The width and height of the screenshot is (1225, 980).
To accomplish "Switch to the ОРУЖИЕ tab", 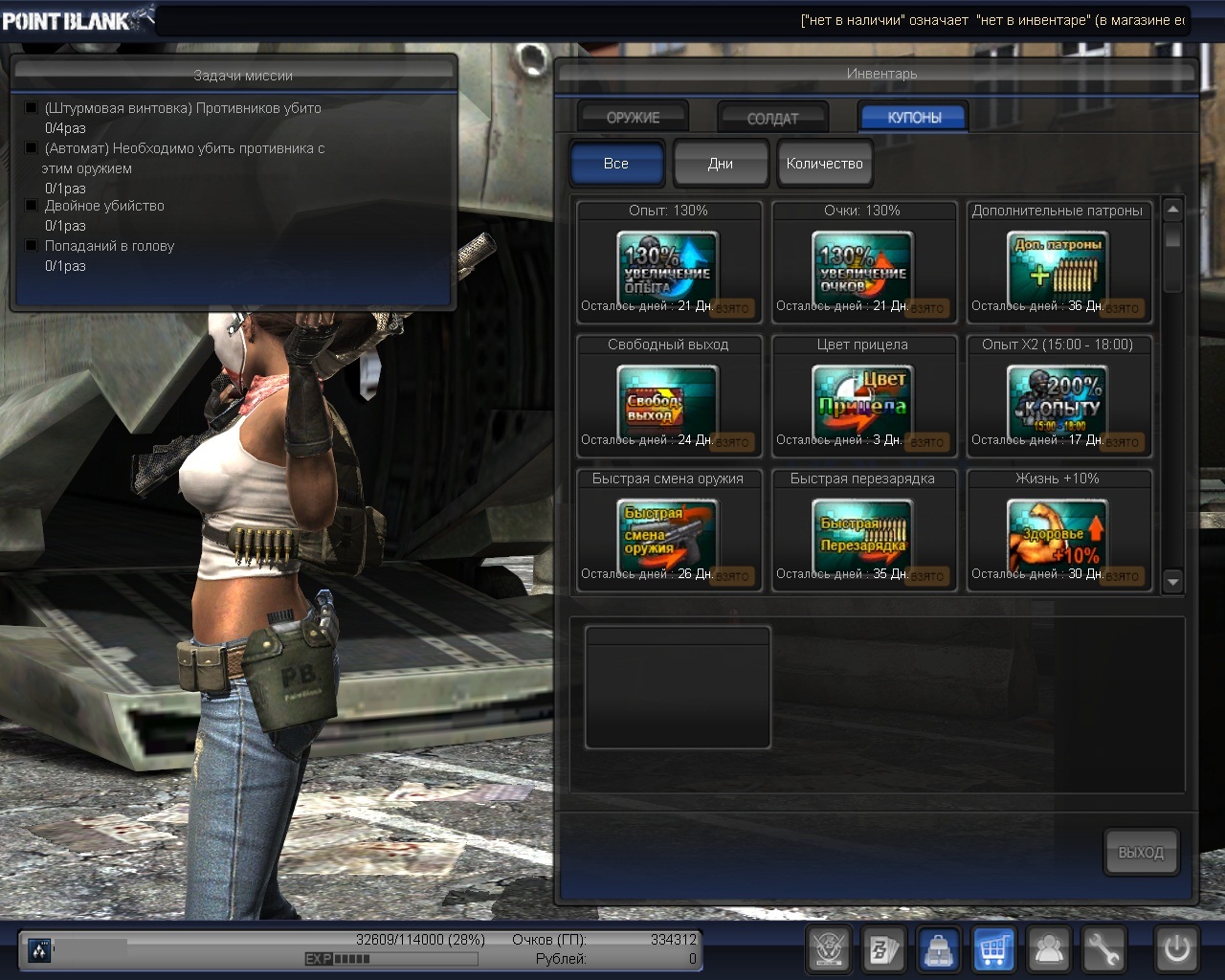I will 633,117.
